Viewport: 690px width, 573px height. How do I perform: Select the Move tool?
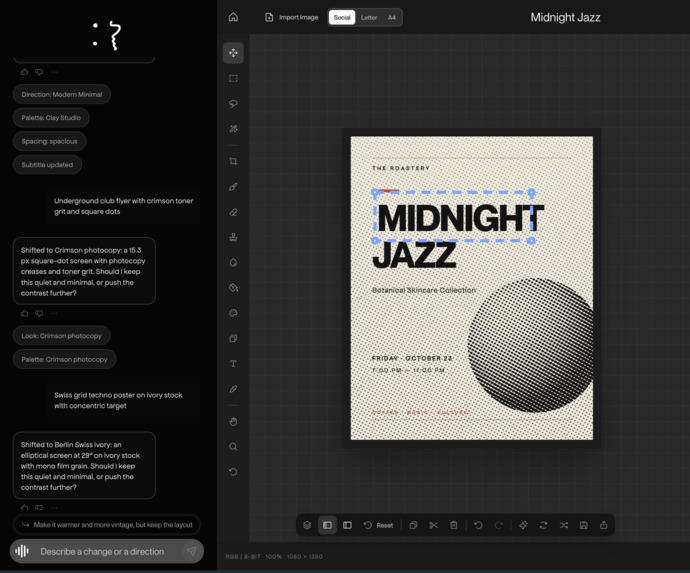[x=233, y=53]
